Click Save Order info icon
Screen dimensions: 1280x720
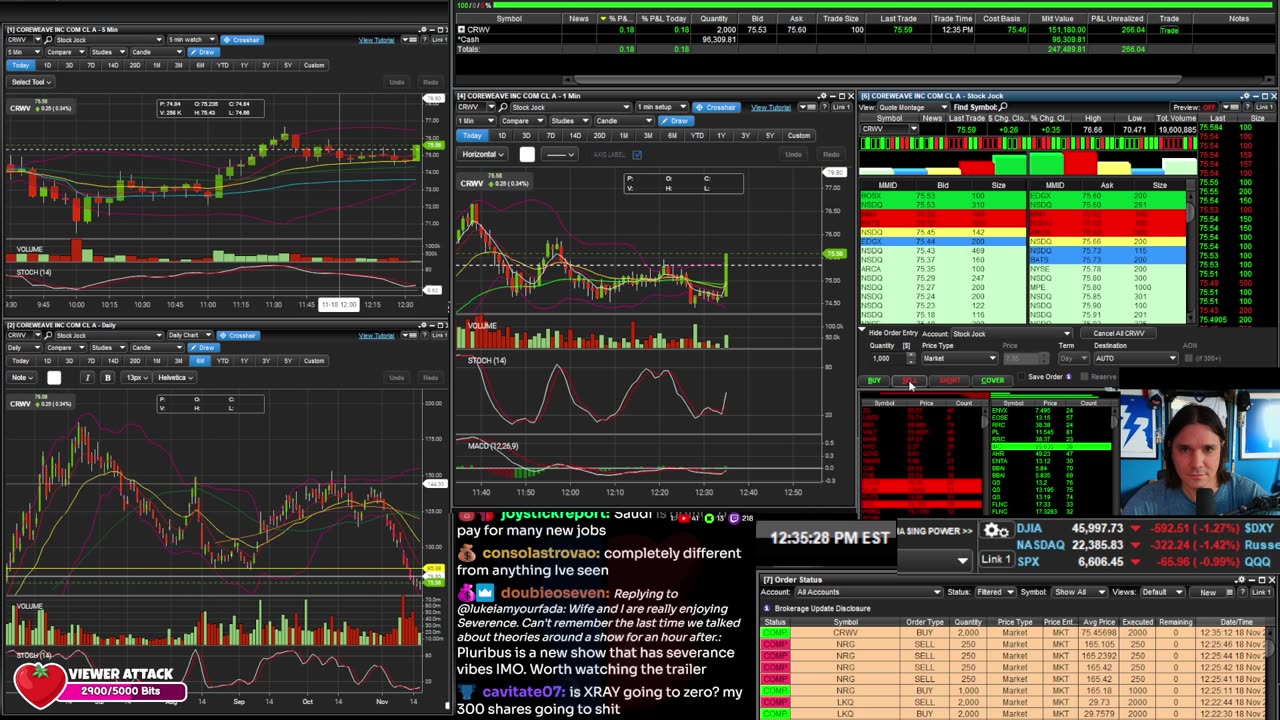click(1068, 377)
